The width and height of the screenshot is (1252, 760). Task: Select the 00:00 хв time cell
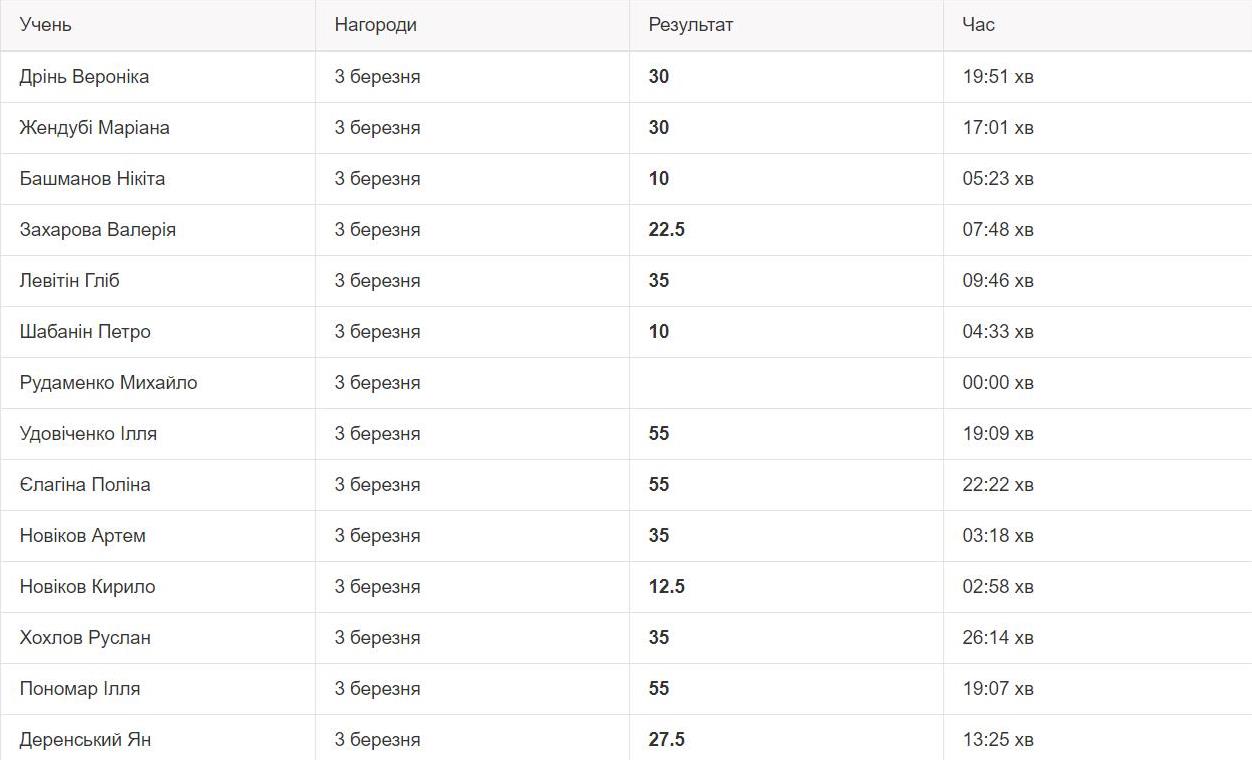point(998,383)
